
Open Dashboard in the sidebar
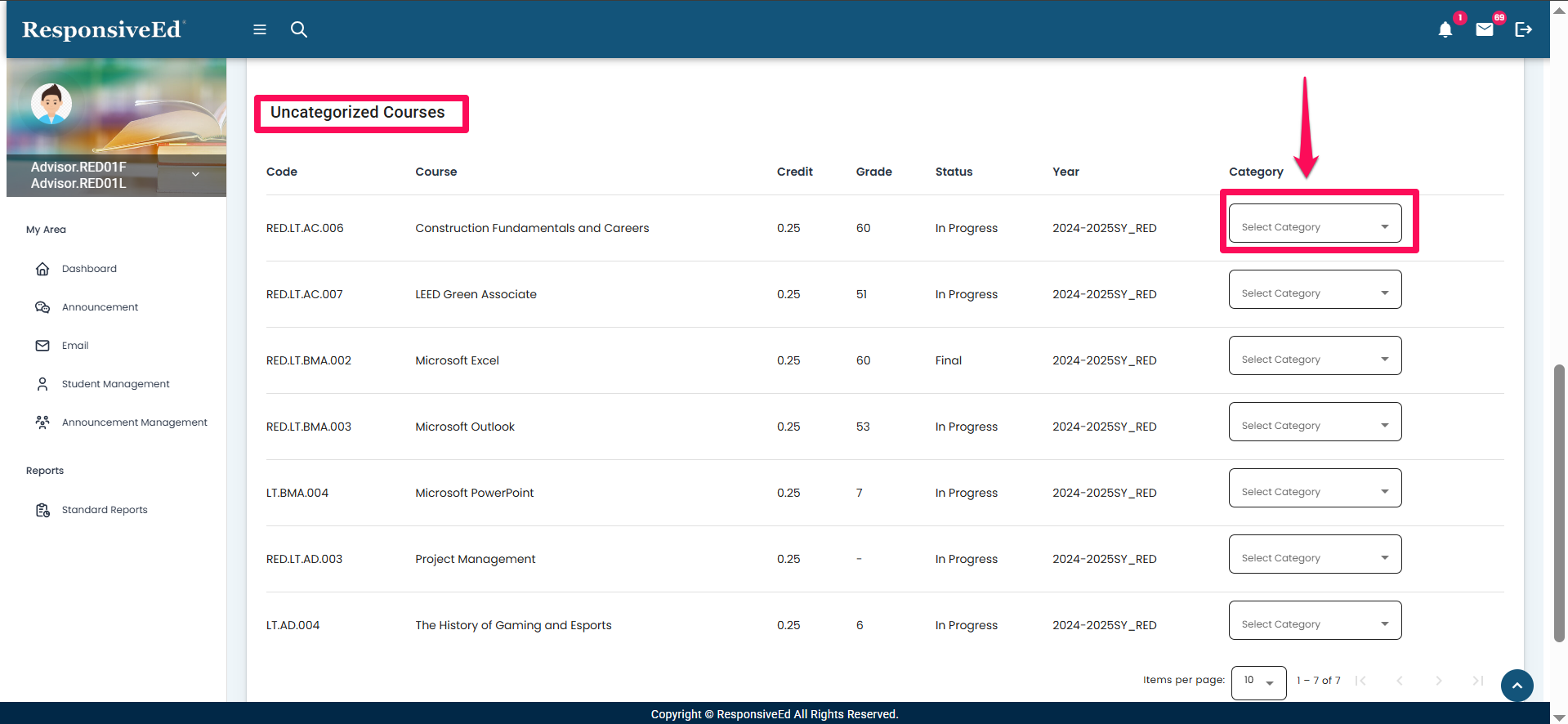[x=89, y=269]
